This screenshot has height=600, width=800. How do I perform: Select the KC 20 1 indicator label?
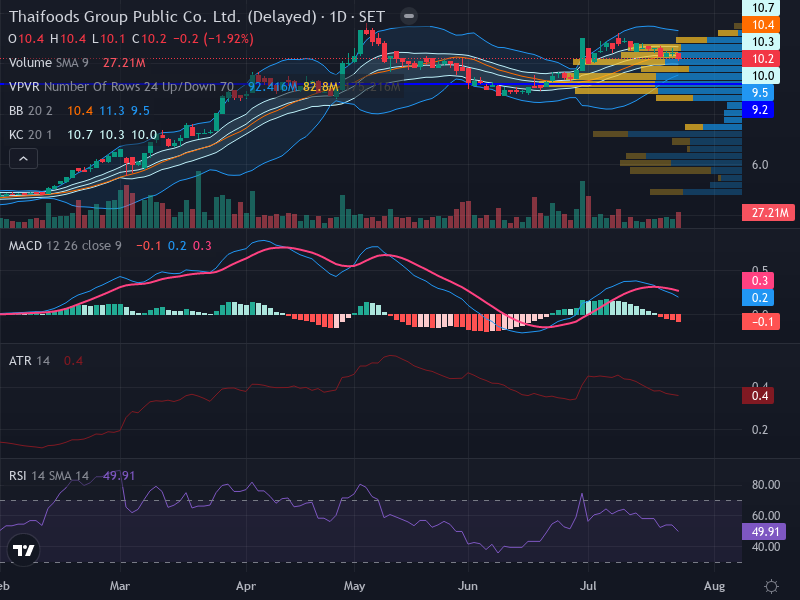(31, 135)
